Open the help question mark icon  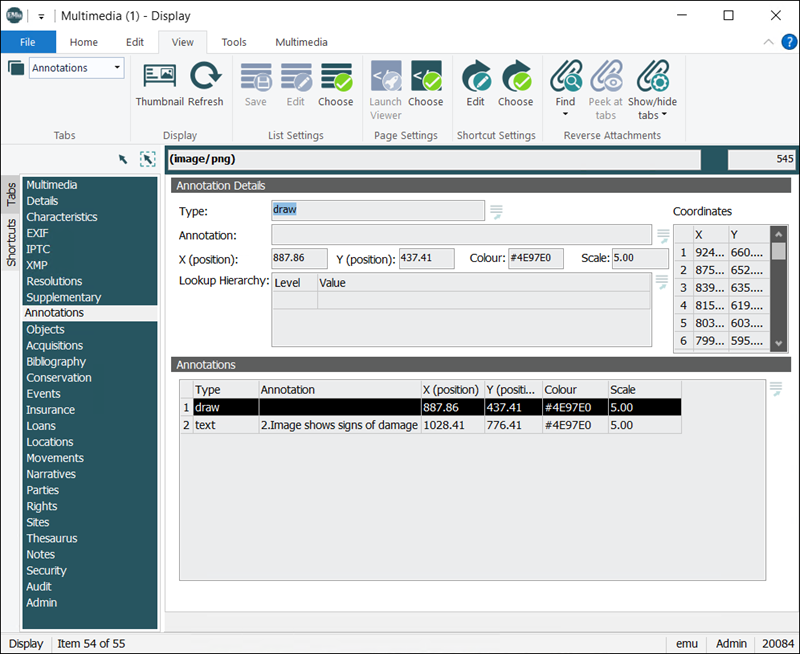pos(788,42)
